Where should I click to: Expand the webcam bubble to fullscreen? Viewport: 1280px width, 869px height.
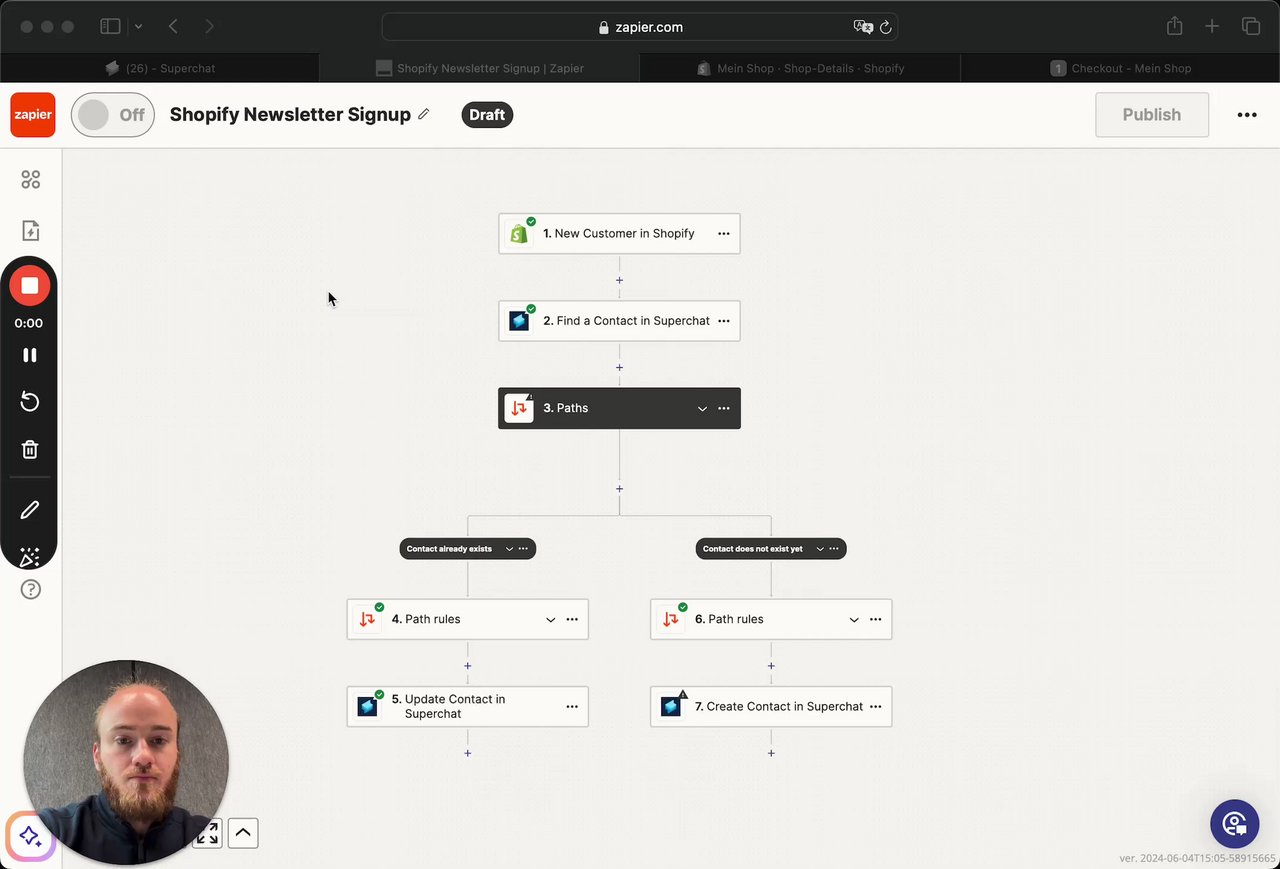pyautogui.click(x=208, y=833)
